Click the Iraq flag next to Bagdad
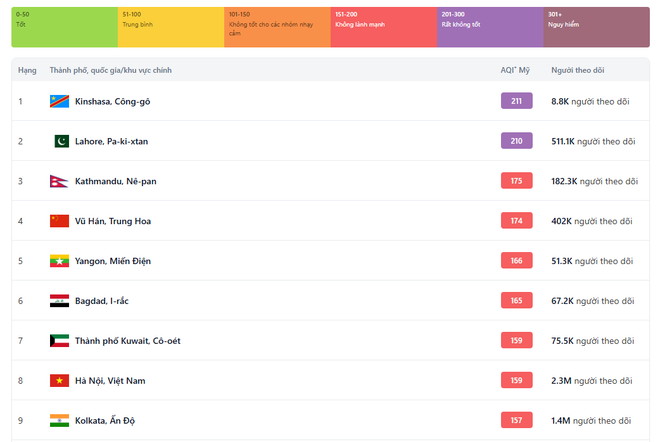The height and width of the screenshot is (442, 660). [59, 301]
